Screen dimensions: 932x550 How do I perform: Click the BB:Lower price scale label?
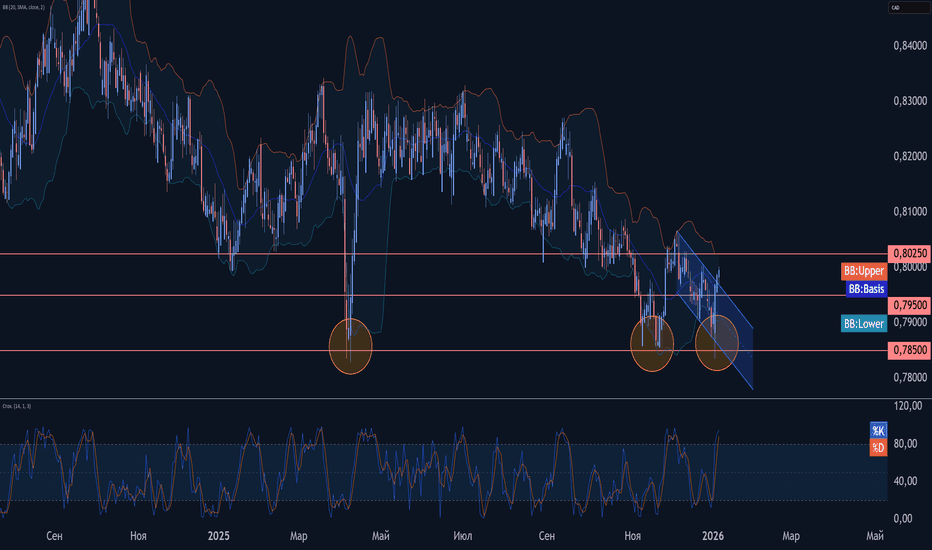[x=864, y=323]
